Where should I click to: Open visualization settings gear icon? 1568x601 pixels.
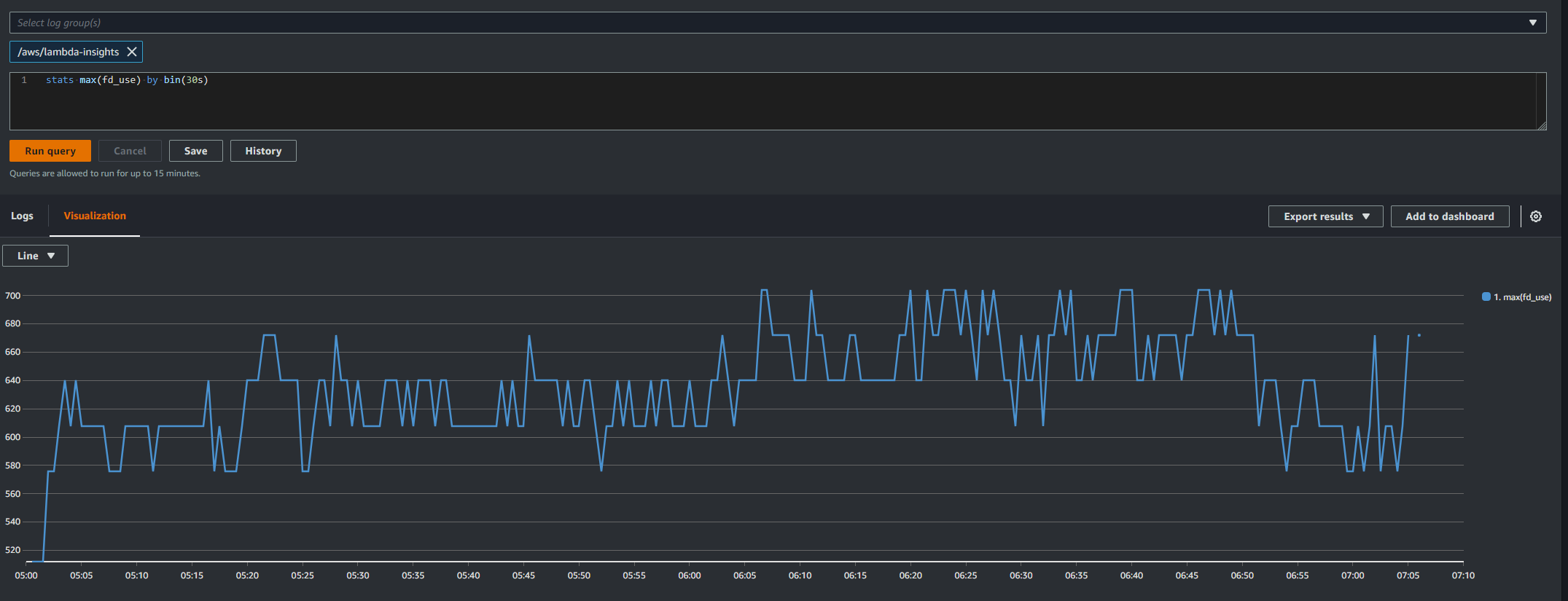point(1535,216)
